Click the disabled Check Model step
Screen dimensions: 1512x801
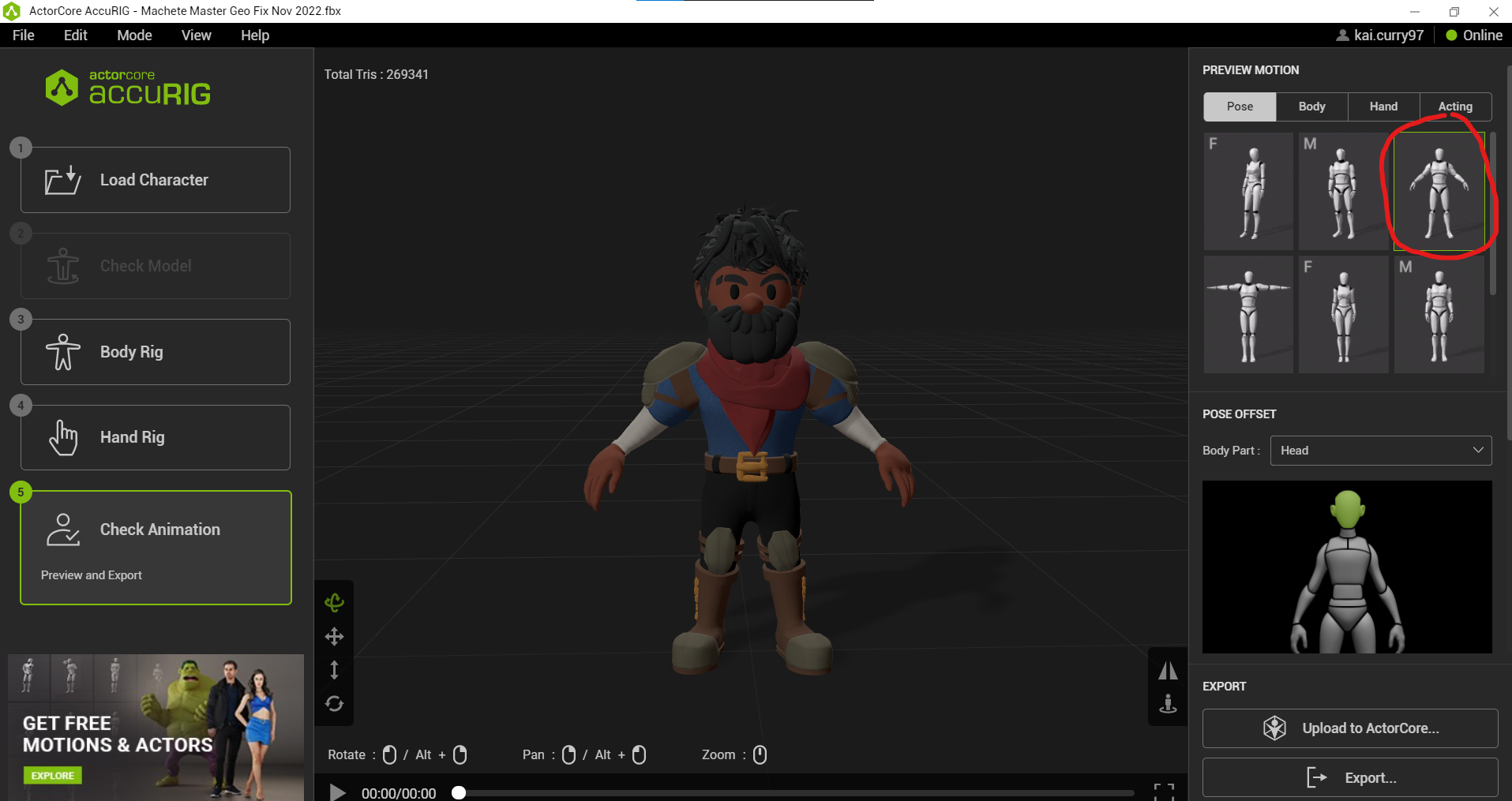[x=156, y=266]
